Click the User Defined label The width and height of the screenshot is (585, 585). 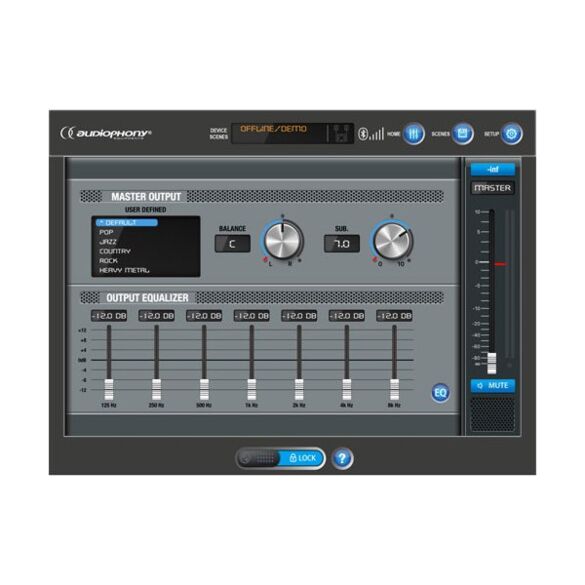coord(146,210)
